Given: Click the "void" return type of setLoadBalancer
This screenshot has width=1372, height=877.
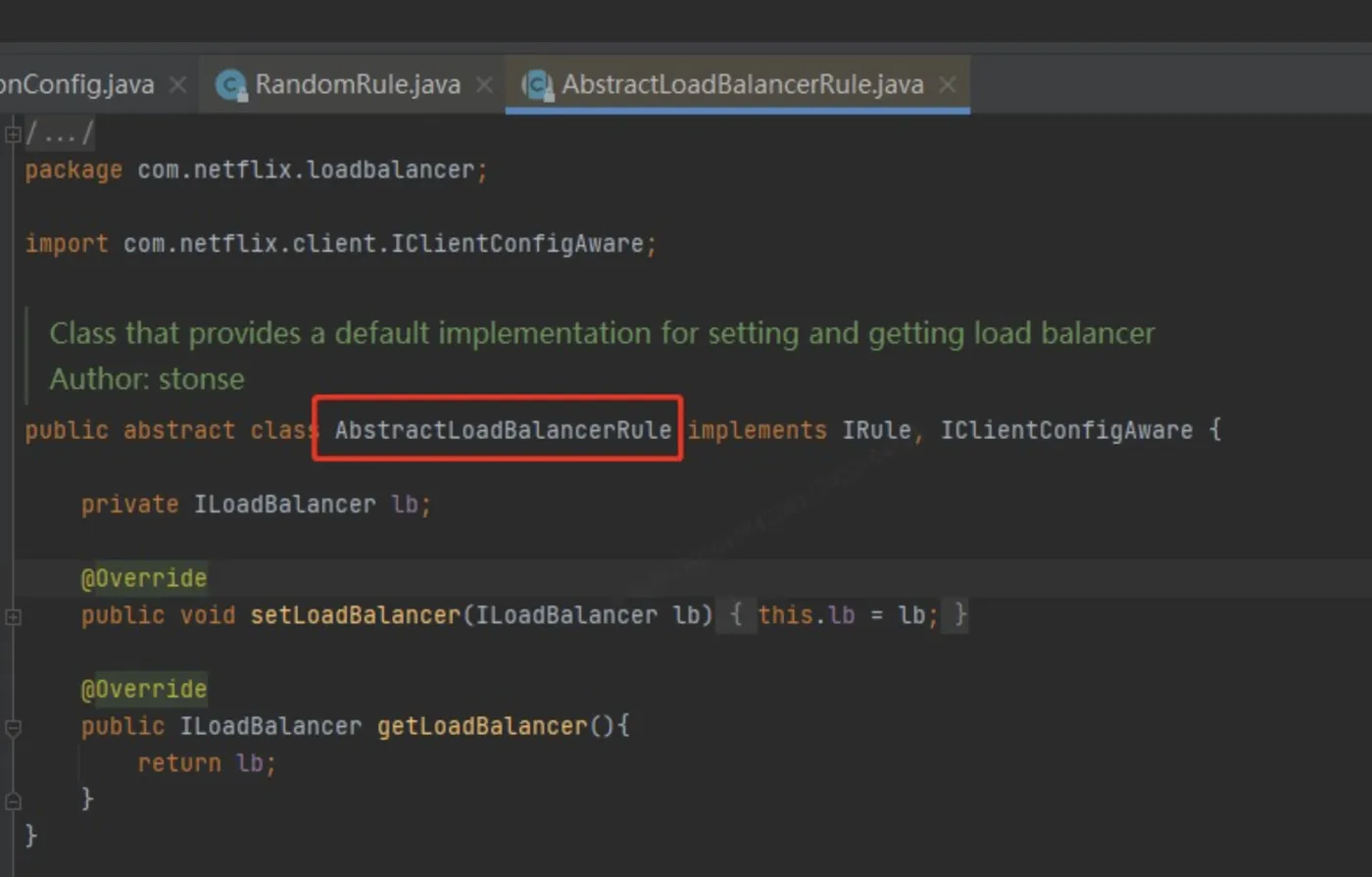Looking at the screenshot, I should pos(208,615).
